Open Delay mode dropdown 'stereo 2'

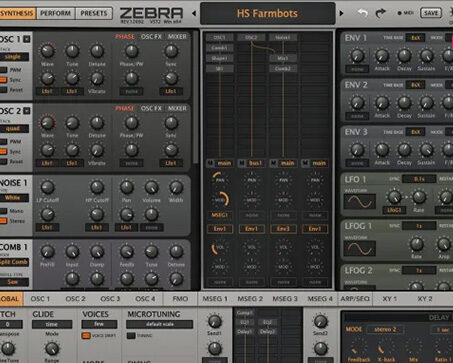coord(385,330)
